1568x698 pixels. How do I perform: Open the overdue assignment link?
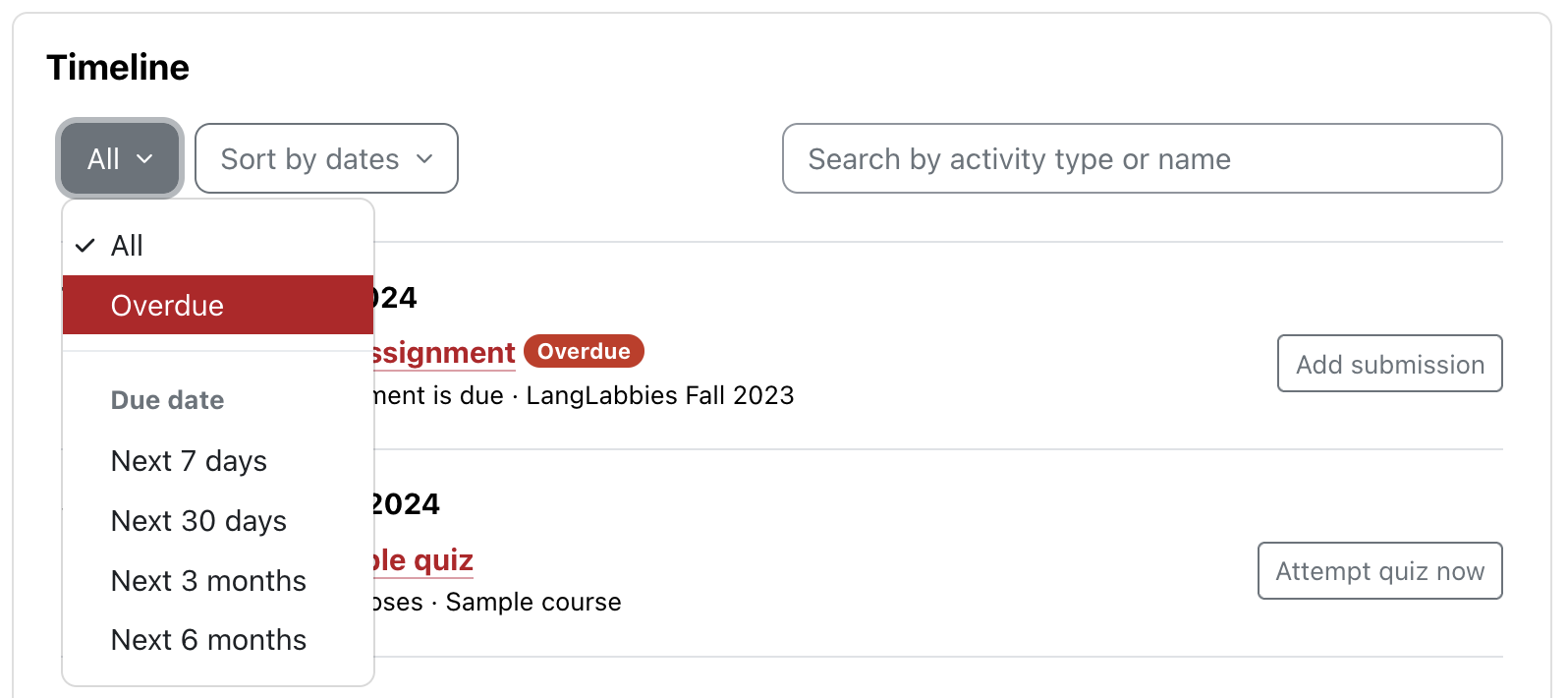pos(444,353)
